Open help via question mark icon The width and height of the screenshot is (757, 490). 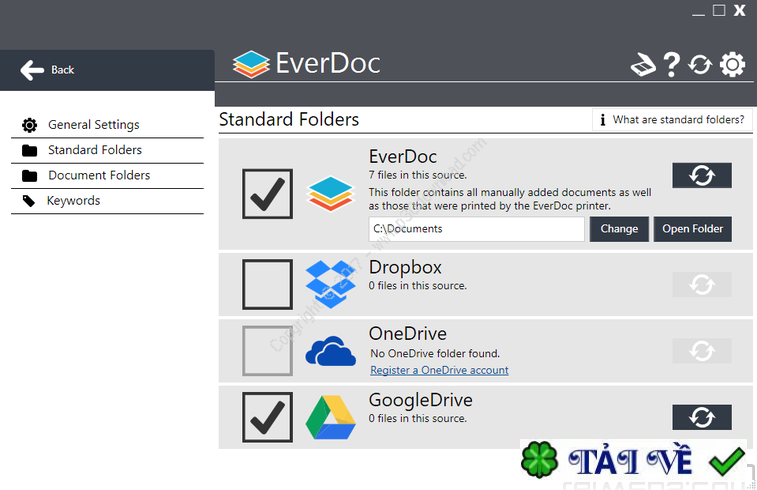672,64
